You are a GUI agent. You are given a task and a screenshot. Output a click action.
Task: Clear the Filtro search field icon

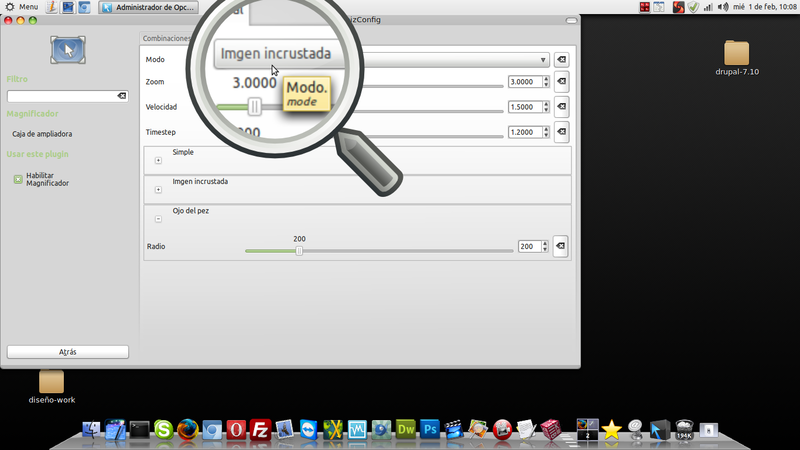pos(121,96)
